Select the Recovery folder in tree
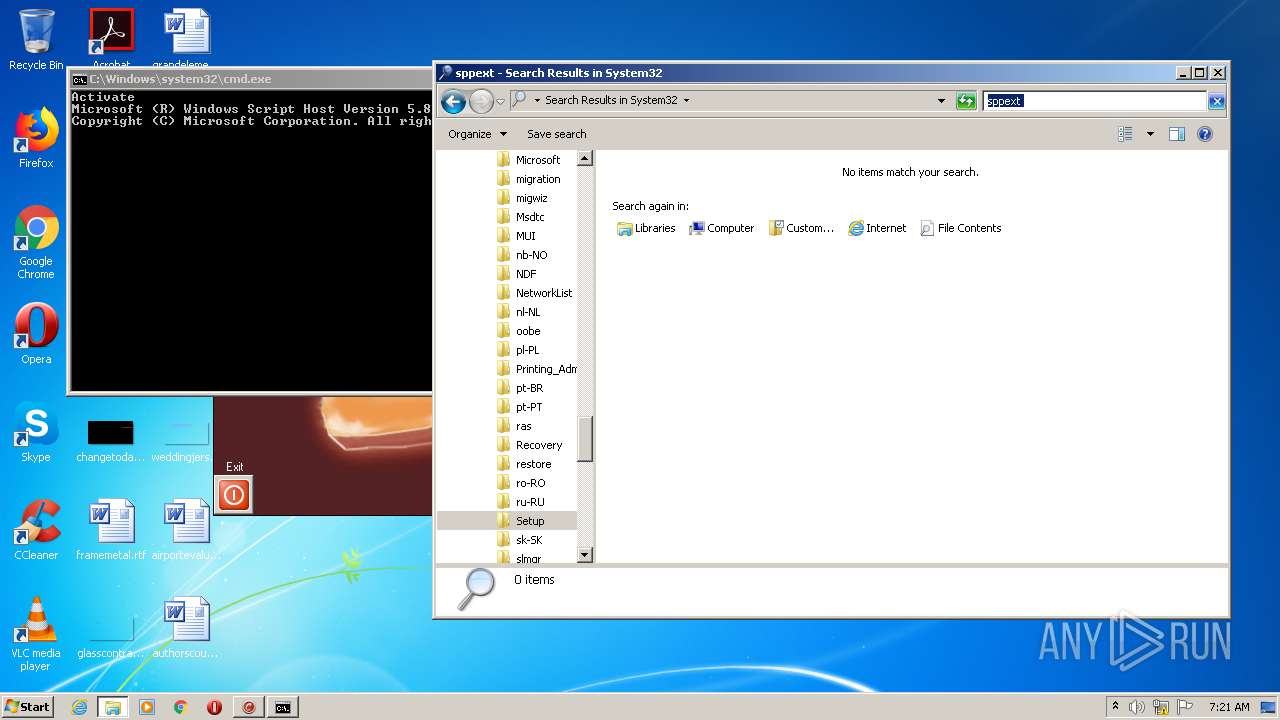 point(536,445)
